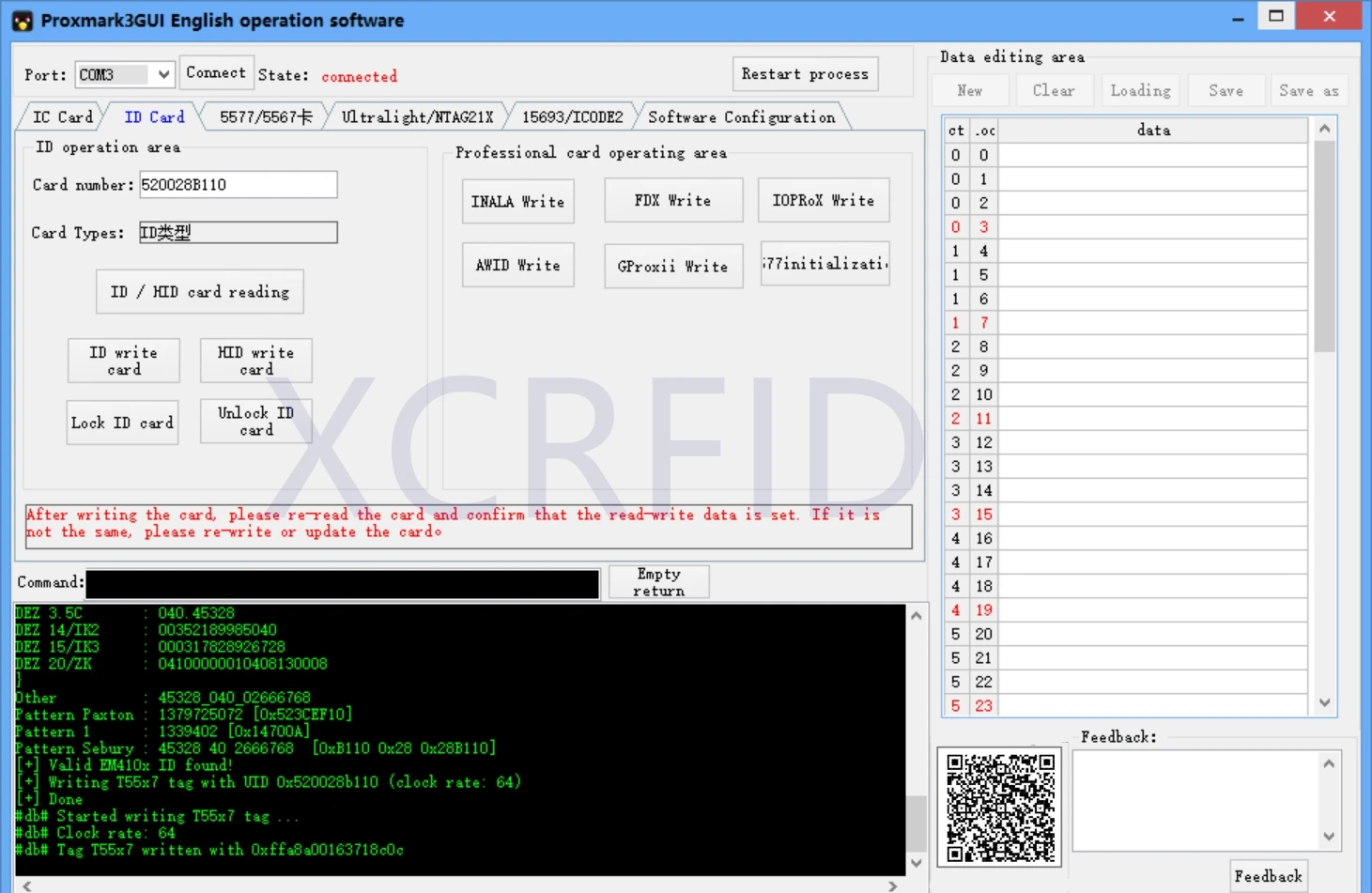
Task: Select data cell in row 20
Action: coord(1153,634)
